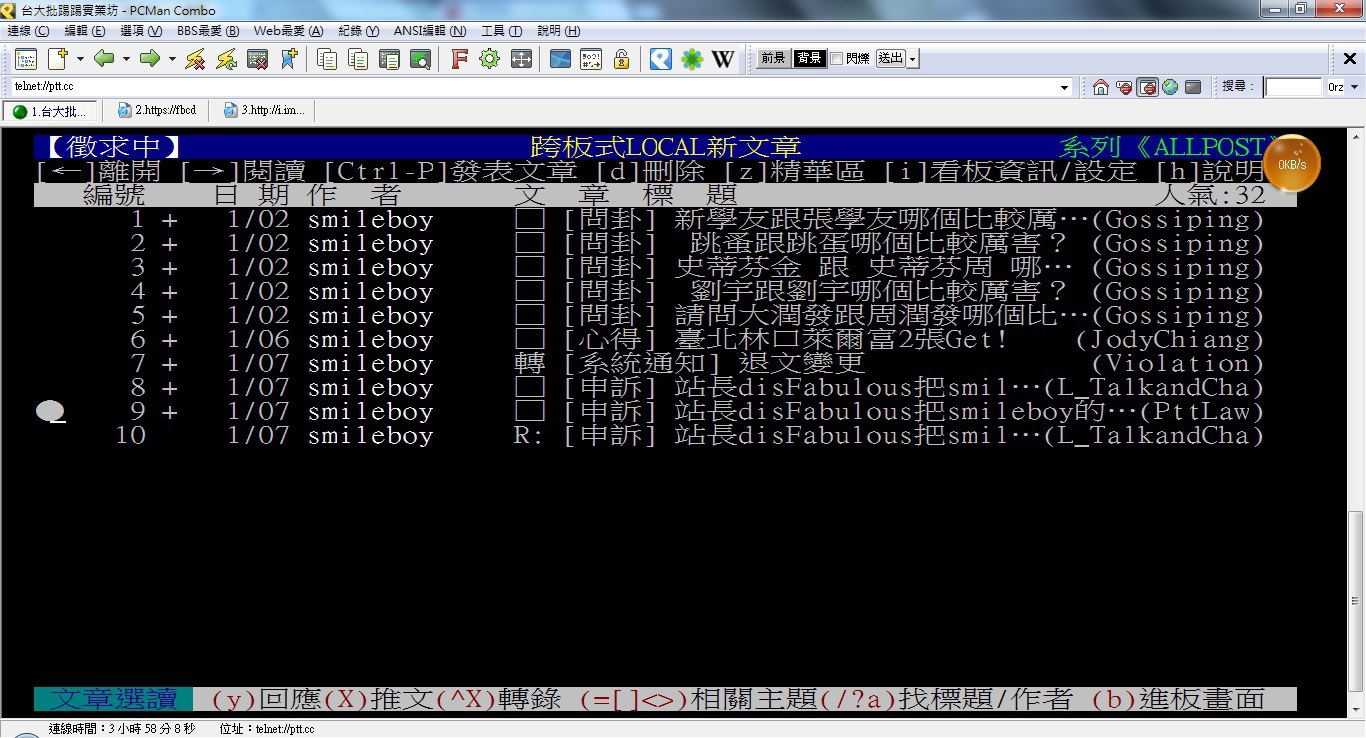Toggle the 閃爍 blink checkbox

pyautogui.click(x=836, y=58)
